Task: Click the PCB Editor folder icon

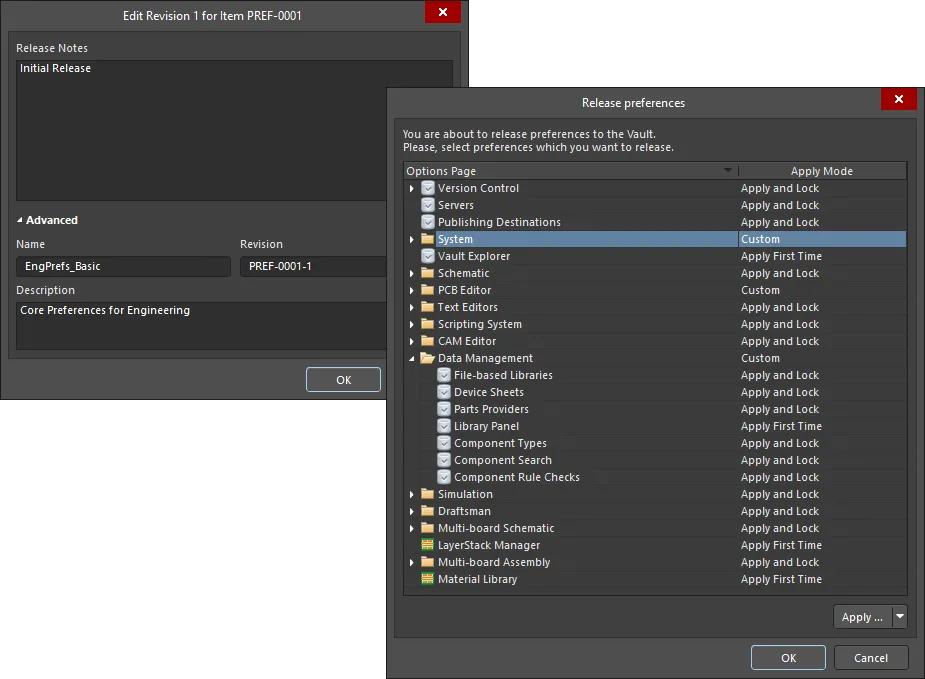Action: coord(428,290)
